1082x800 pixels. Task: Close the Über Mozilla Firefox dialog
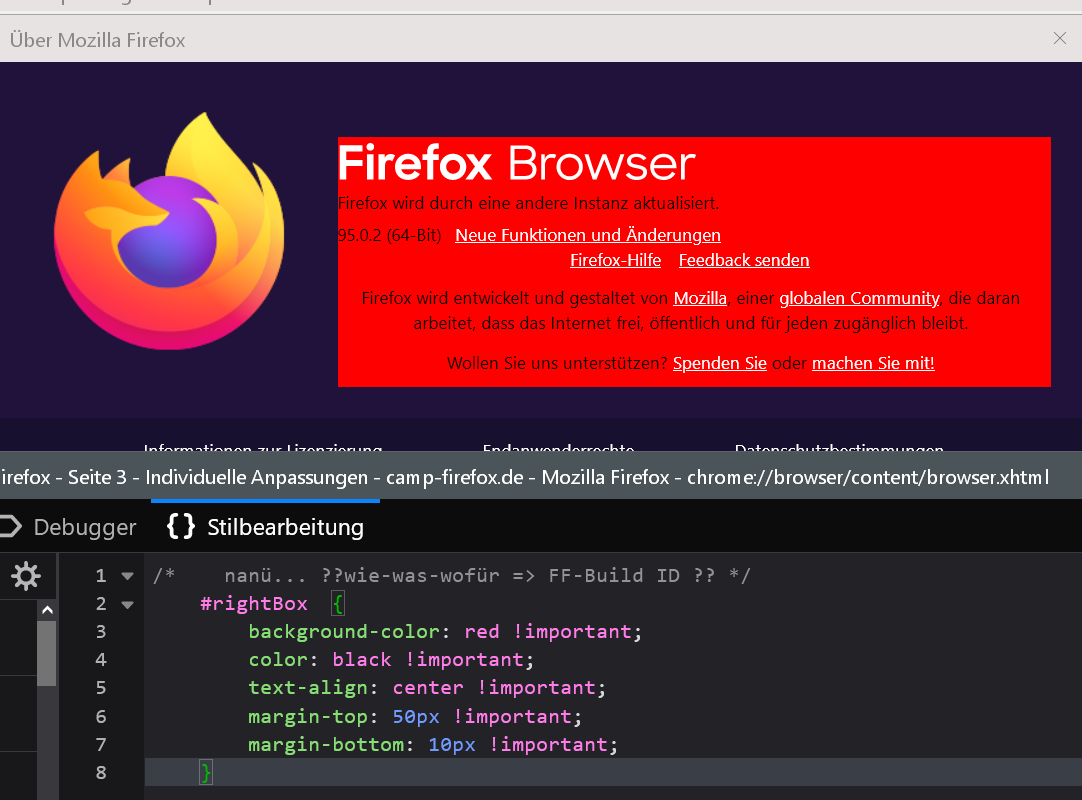1060,39
